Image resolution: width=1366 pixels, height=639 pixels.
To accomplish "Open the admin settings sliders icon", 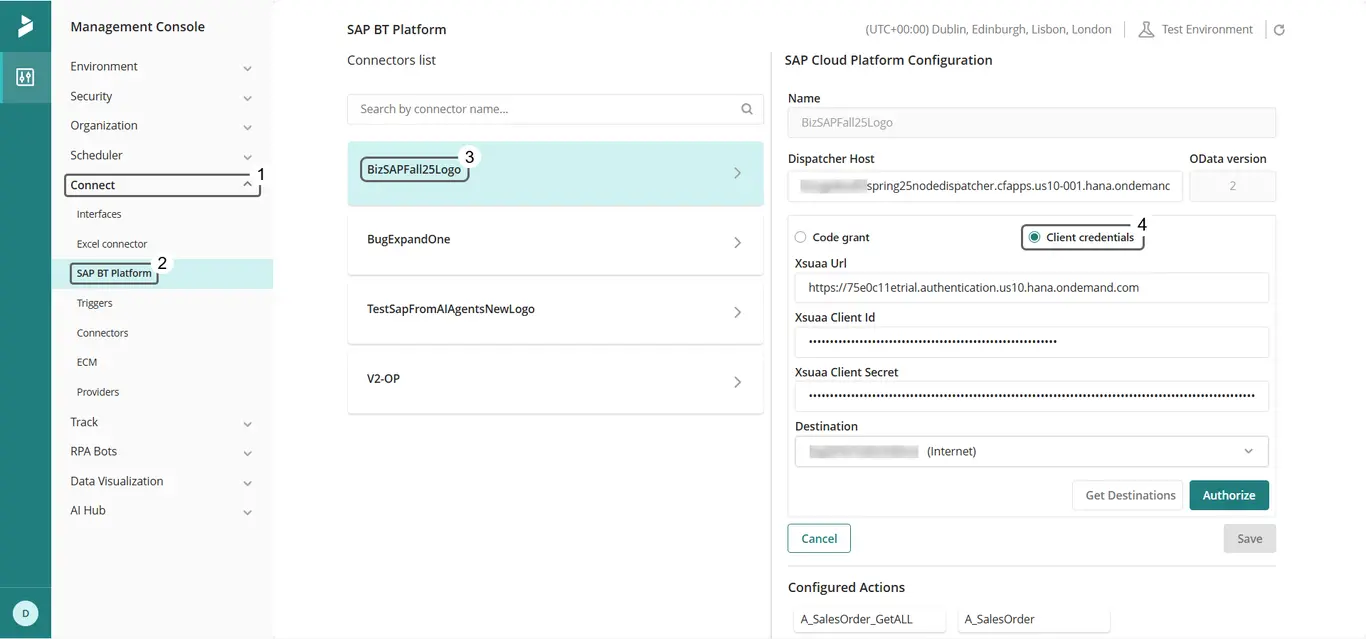I will coord(26,77).
